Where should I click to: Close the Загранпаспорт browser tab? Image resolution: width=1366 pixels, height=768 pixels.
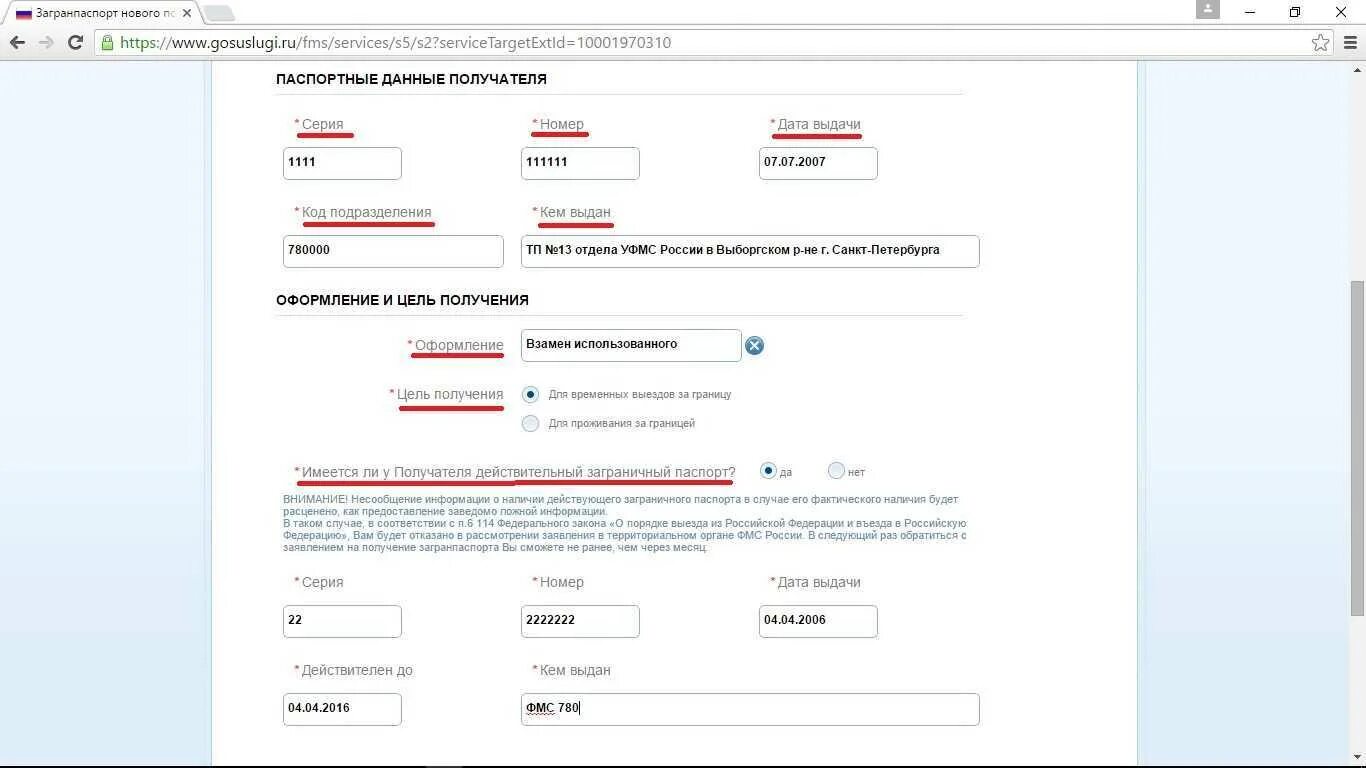(186, 13)
